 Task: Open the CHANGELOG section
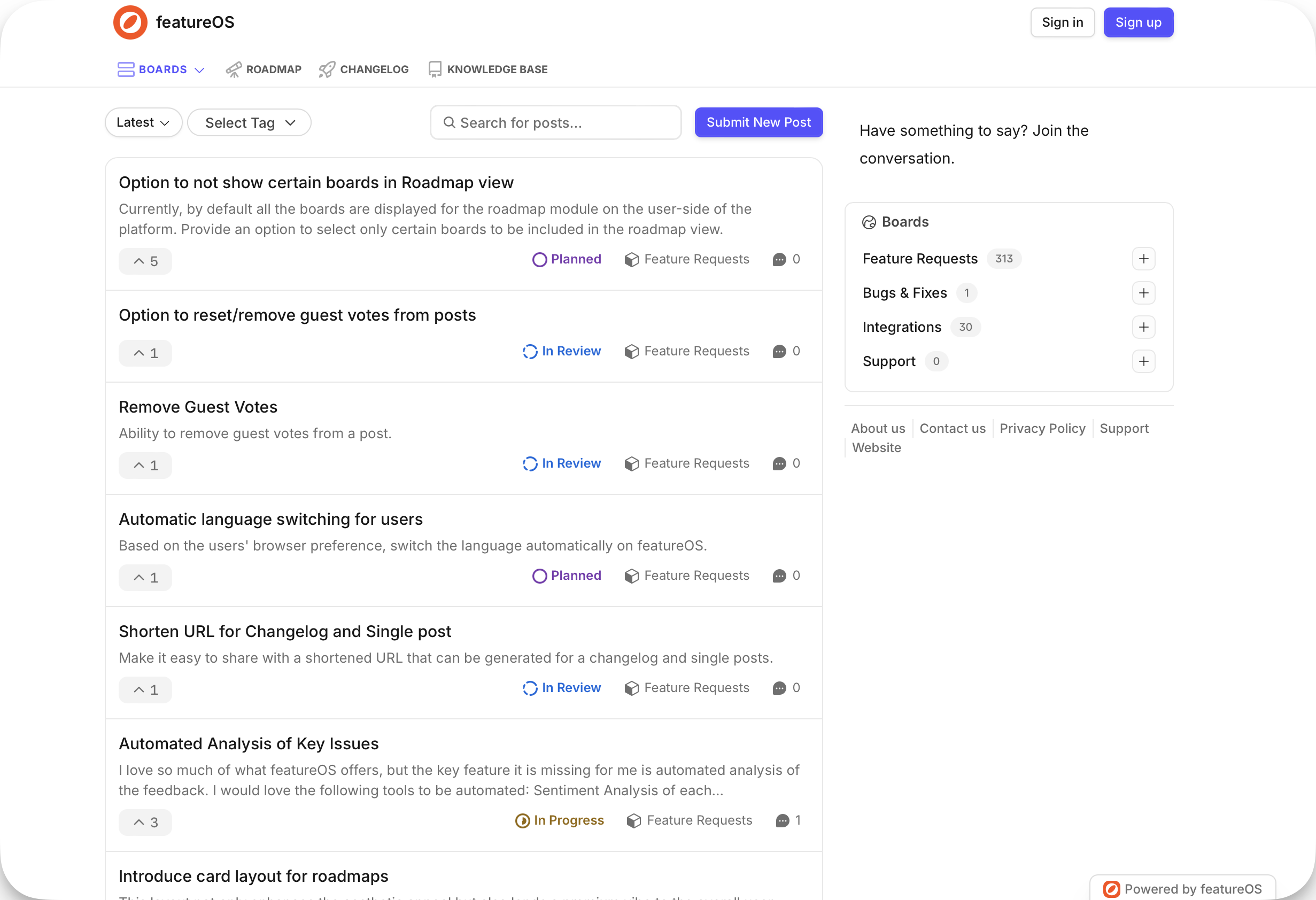tap(363, 69)
